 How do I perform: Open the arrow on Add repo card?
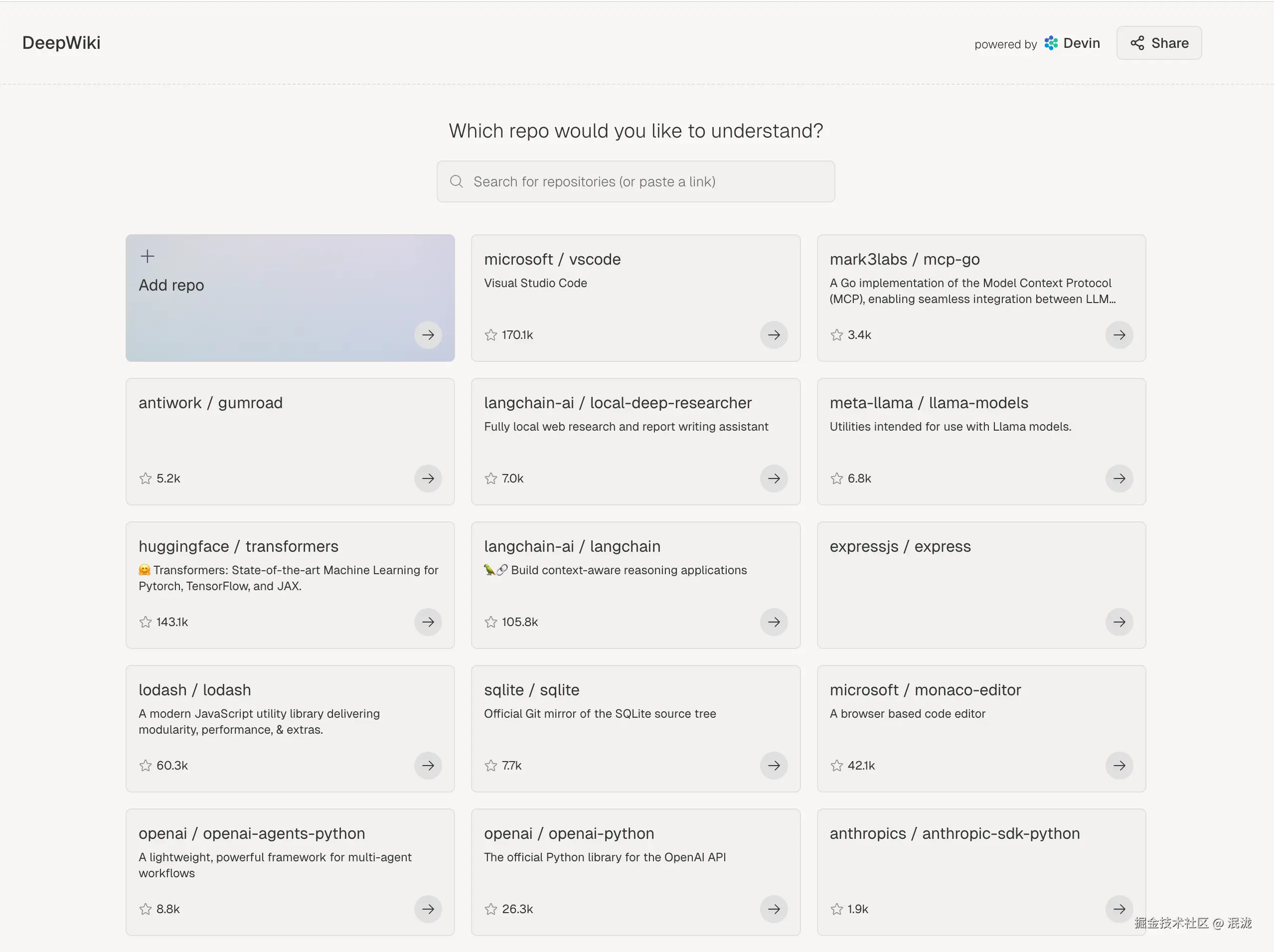428,334
